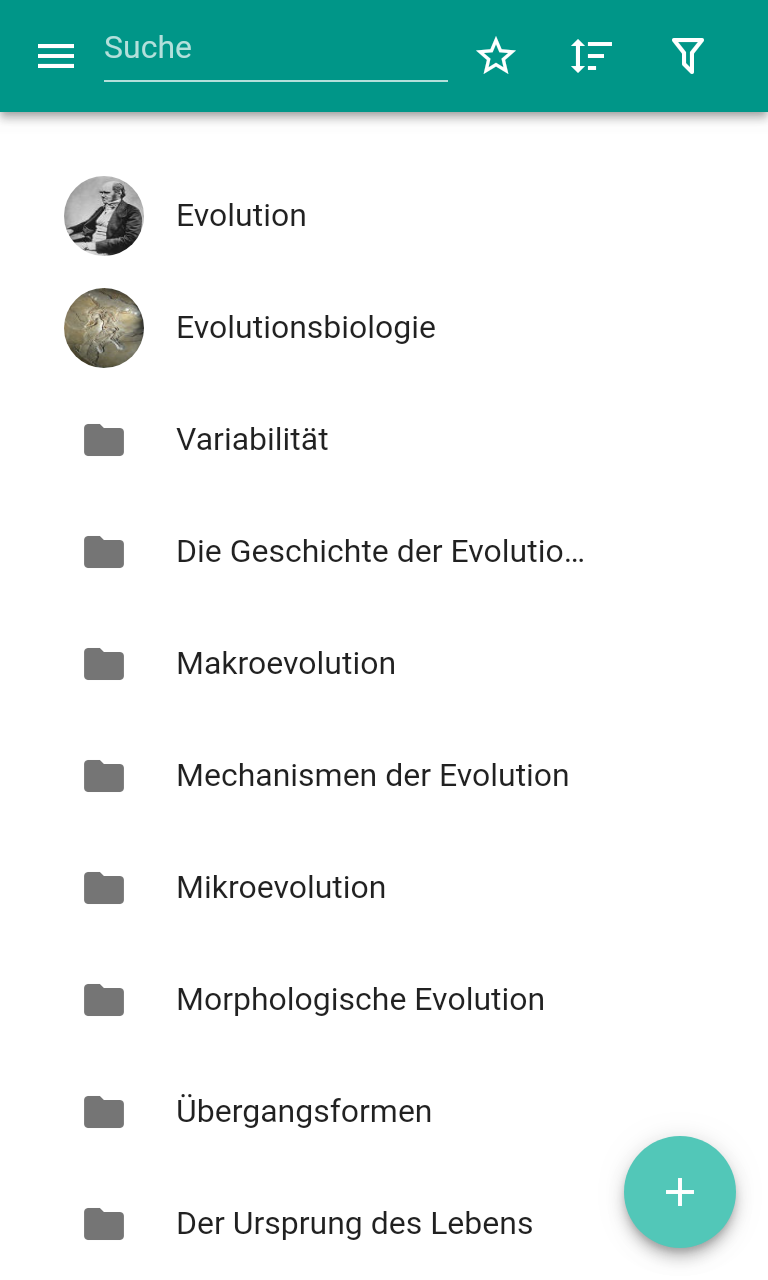Select the Evolutionsbiologie list label
The image size is (768, 1280).
point(306,328)
